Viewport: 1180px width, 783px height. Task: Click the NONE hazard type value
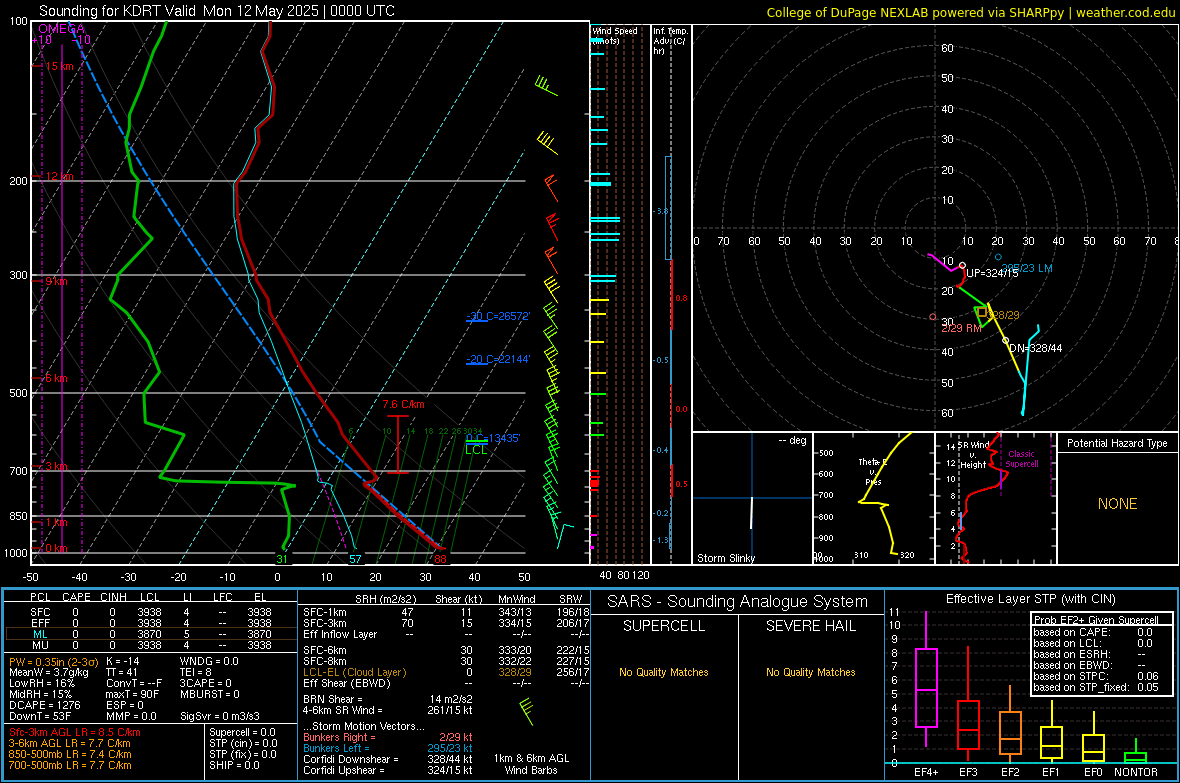point(1117,504)
